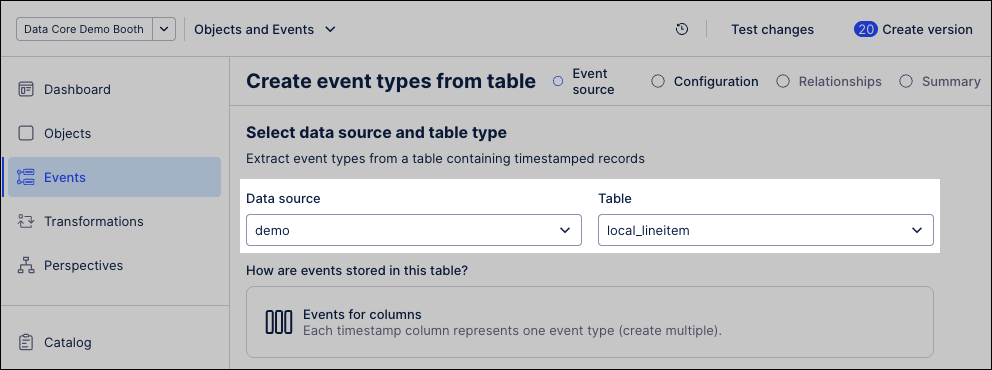Select the Relationships step radio
992x370 pixels.
[x=783, y=82]
